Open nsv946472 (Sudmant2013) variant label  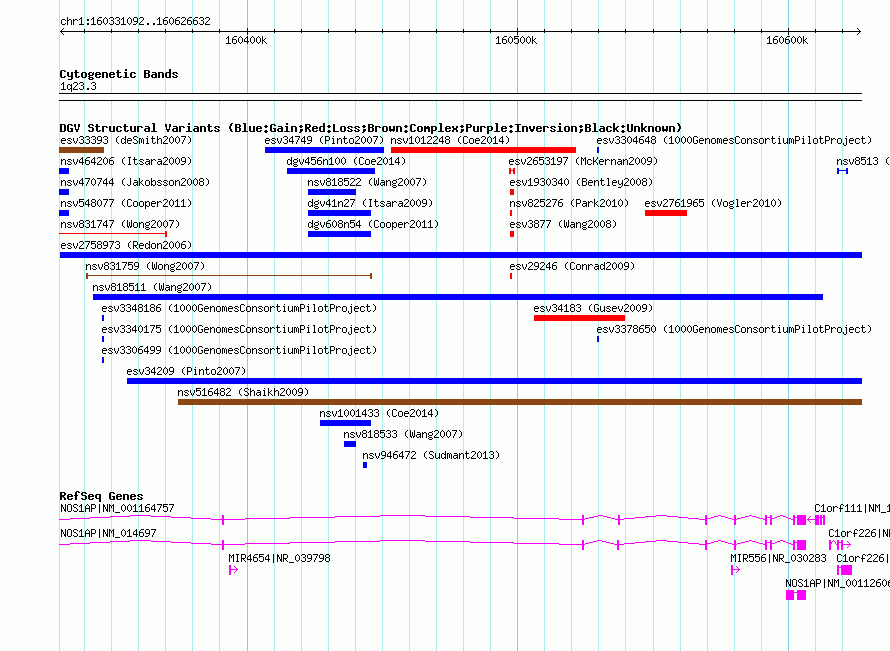[431, 455]
